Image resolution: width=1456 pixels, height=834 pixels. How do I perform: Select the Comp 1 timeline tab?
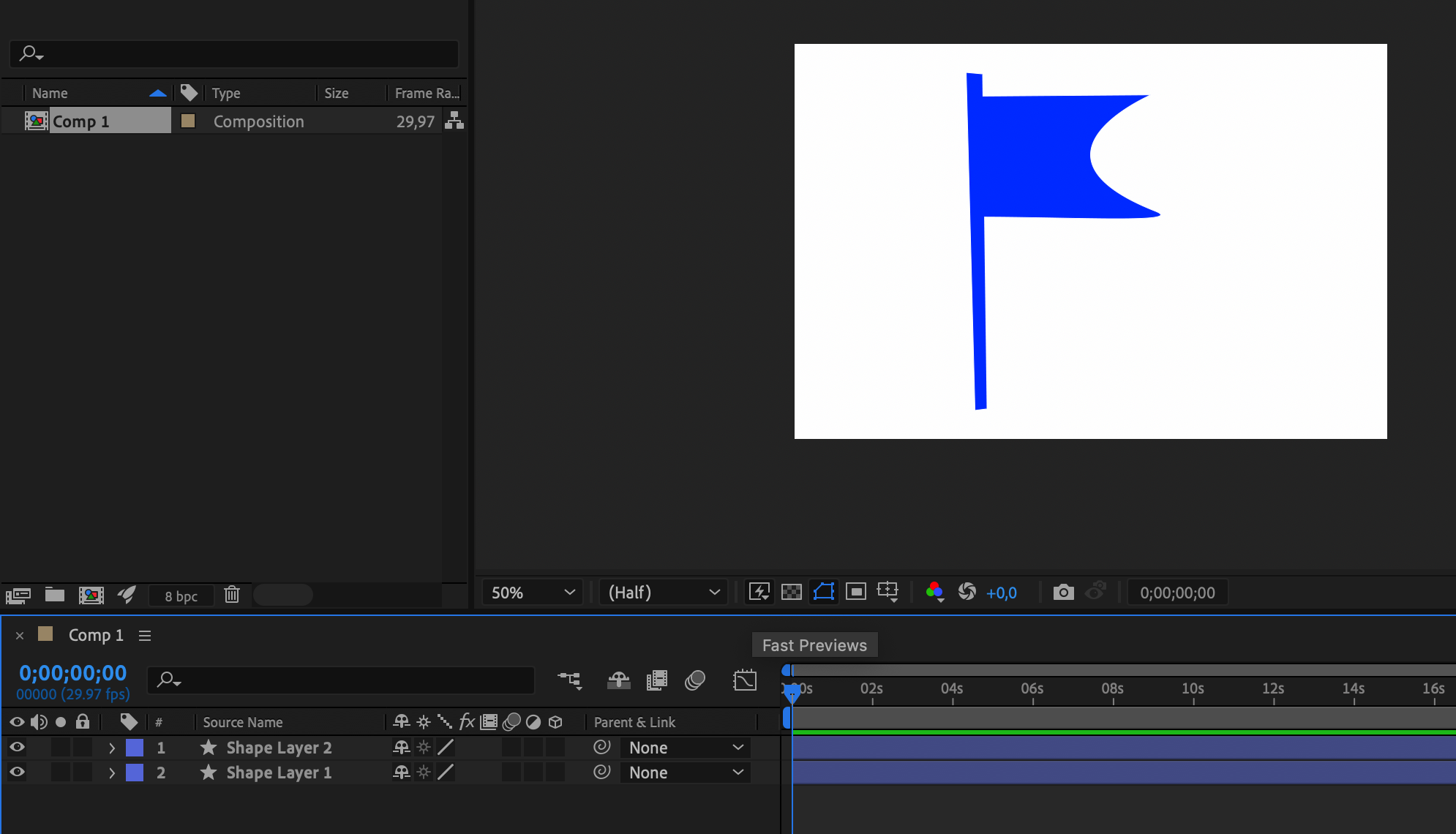pyautogui.click(x=96, y=635)
